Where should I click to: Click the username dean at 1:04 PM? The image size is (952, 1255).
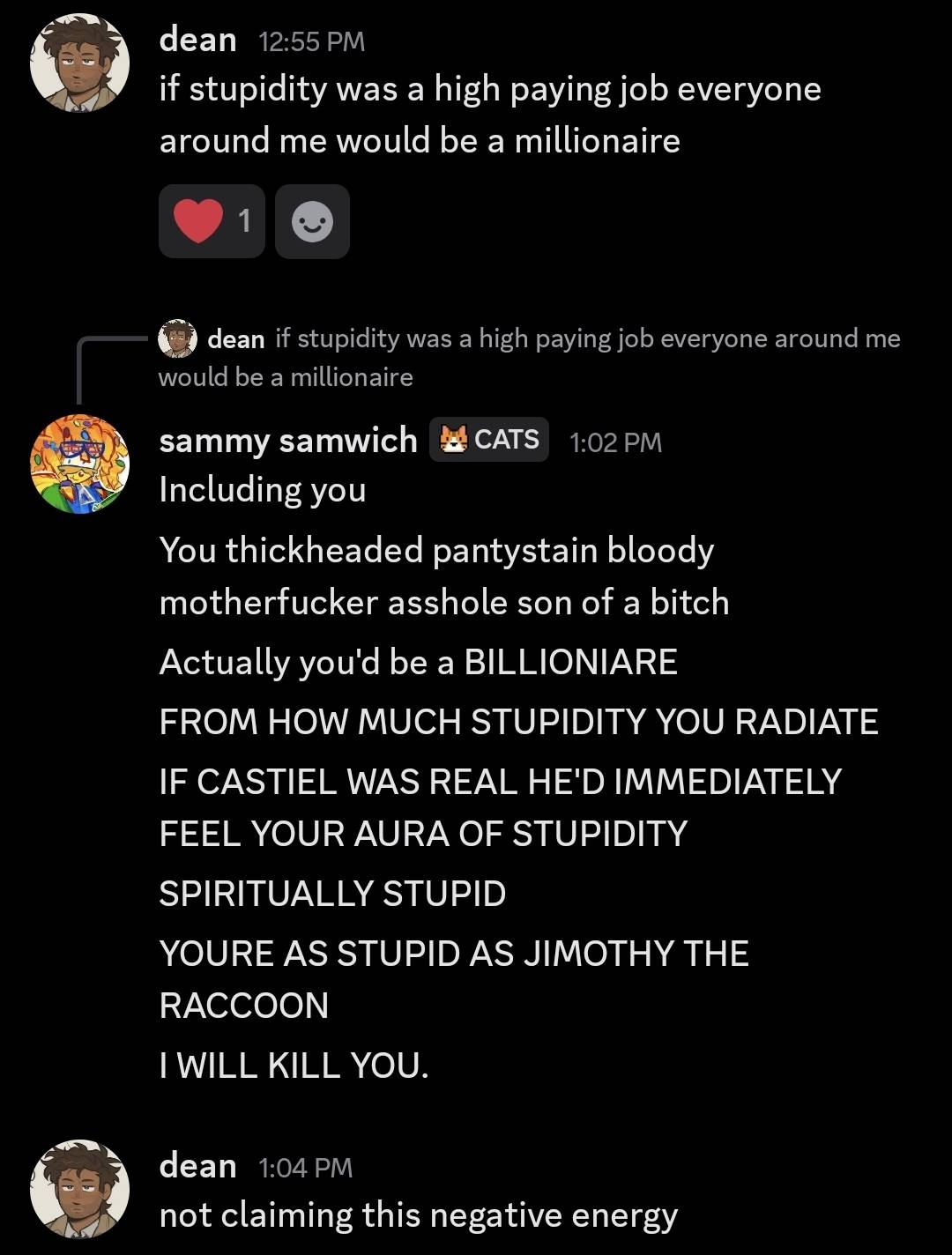[197, 1165]
